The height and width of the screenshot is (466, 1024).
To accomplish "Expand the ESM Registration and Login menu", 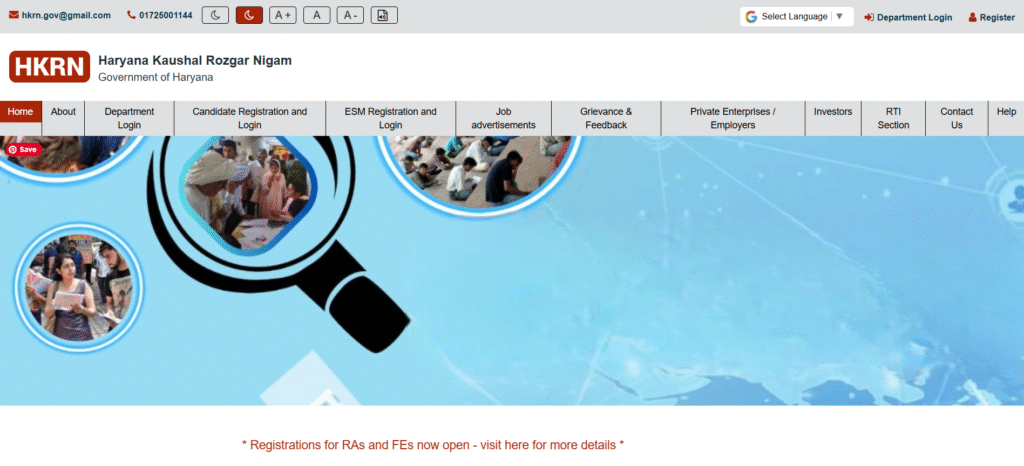I will coord(390,118).
